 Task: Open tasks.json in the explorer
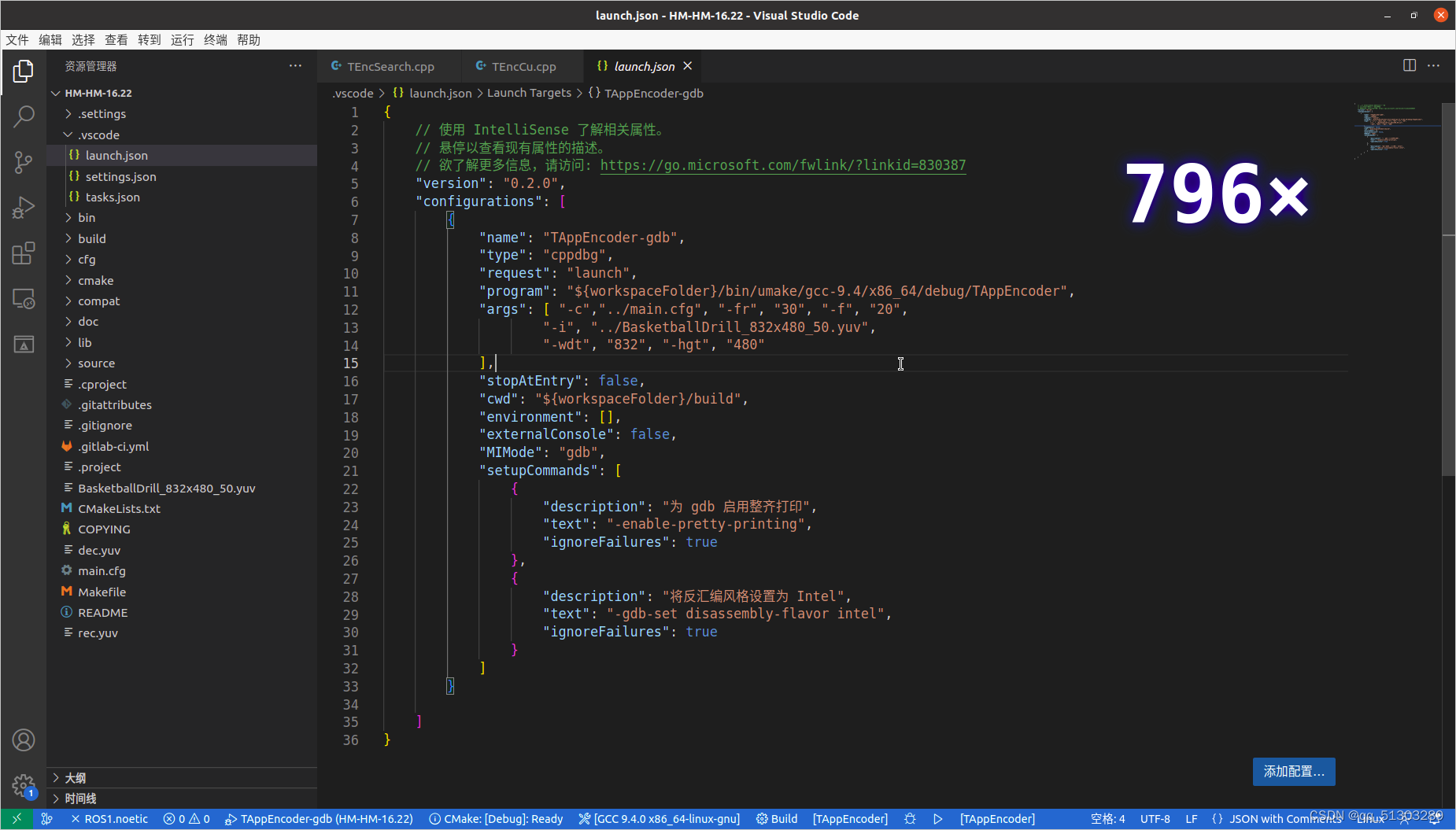182,197
